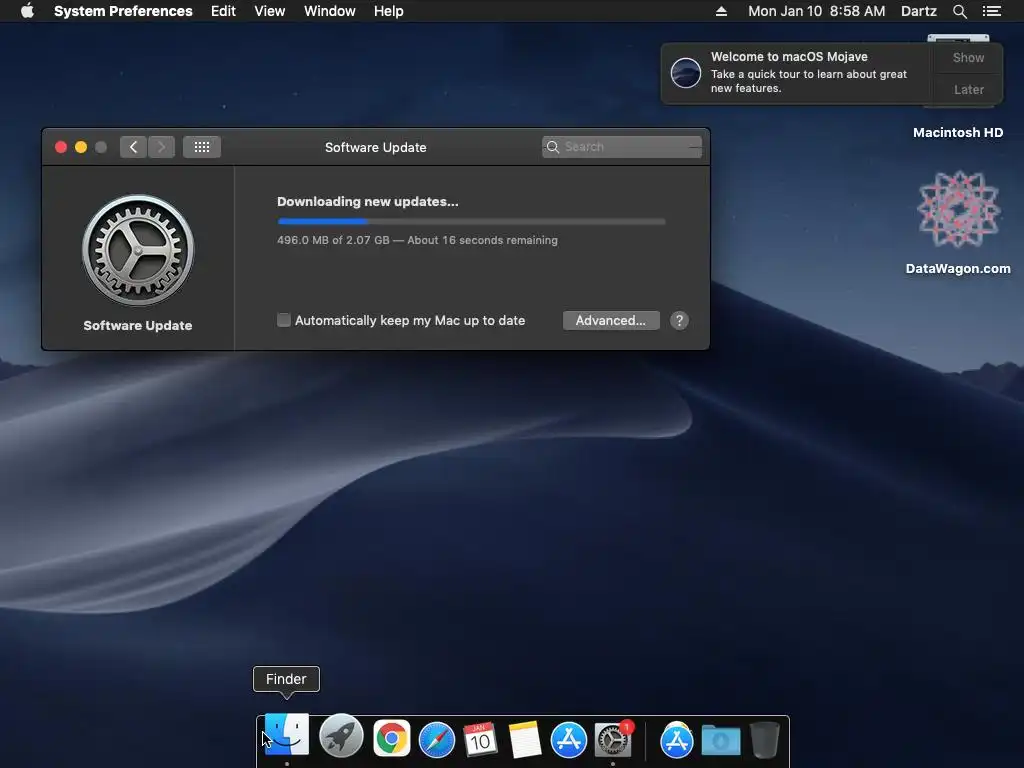Click the download progress bar
Viewport: 1024px width, 768px height.
point(472,221)
